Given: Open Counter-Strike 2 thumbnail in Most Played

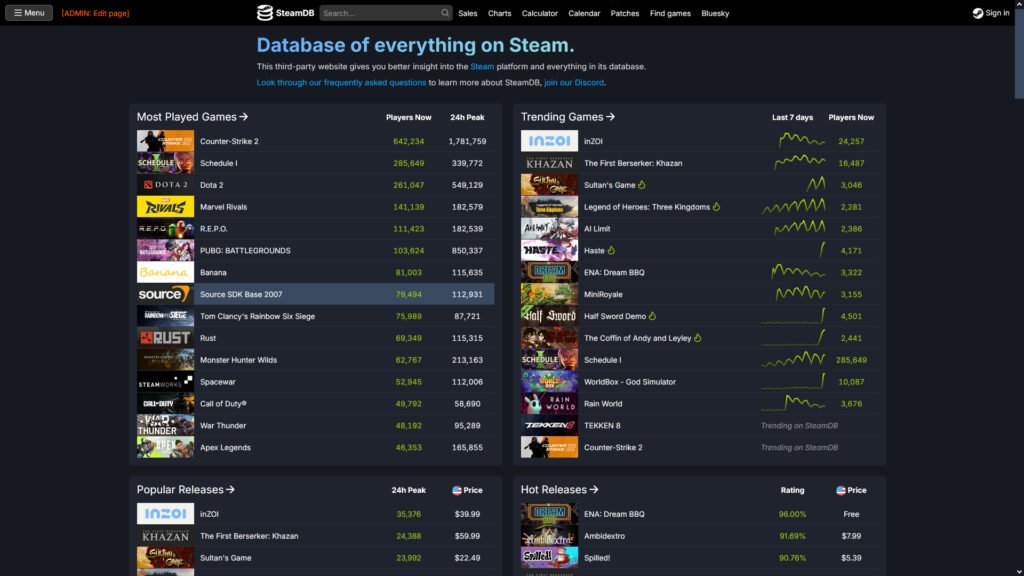Looking at the screenshot, I should click(x=165, y=141).
